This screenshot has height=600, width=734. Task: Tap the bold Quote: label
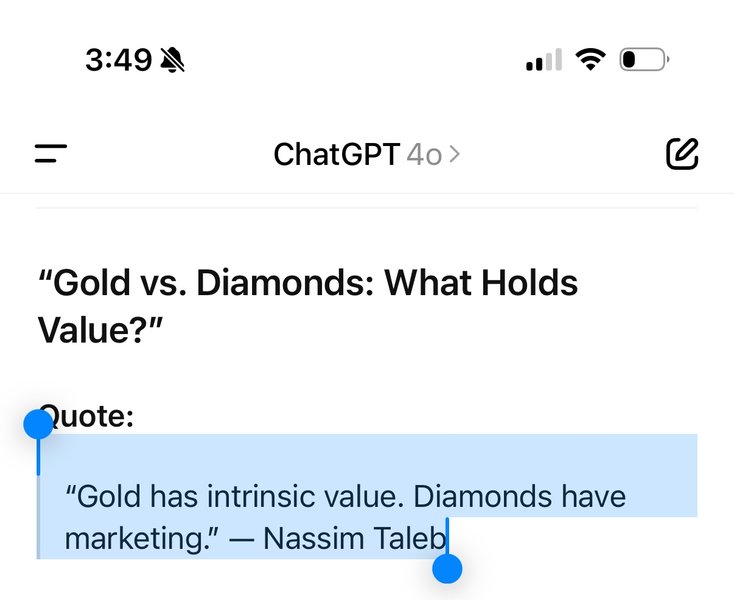87,416
